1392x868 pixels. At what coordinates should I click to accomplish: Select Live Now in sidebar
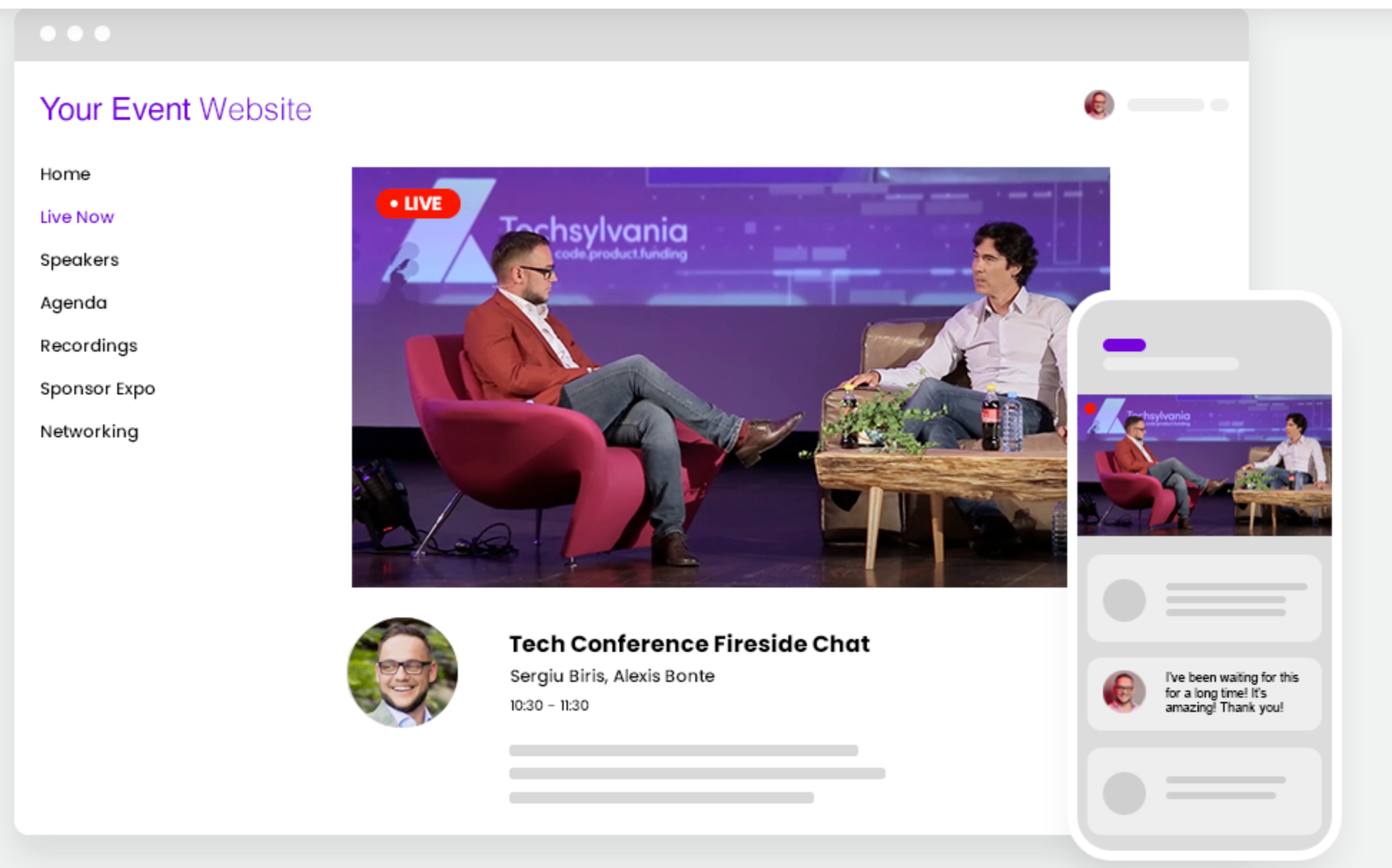click(x=77, y=217)
